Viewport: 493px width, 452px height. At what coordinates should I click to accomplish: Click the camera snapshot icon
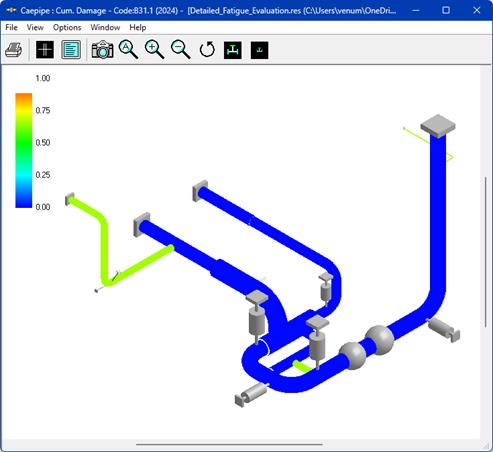pyautogui.click(x=102, y=50)
